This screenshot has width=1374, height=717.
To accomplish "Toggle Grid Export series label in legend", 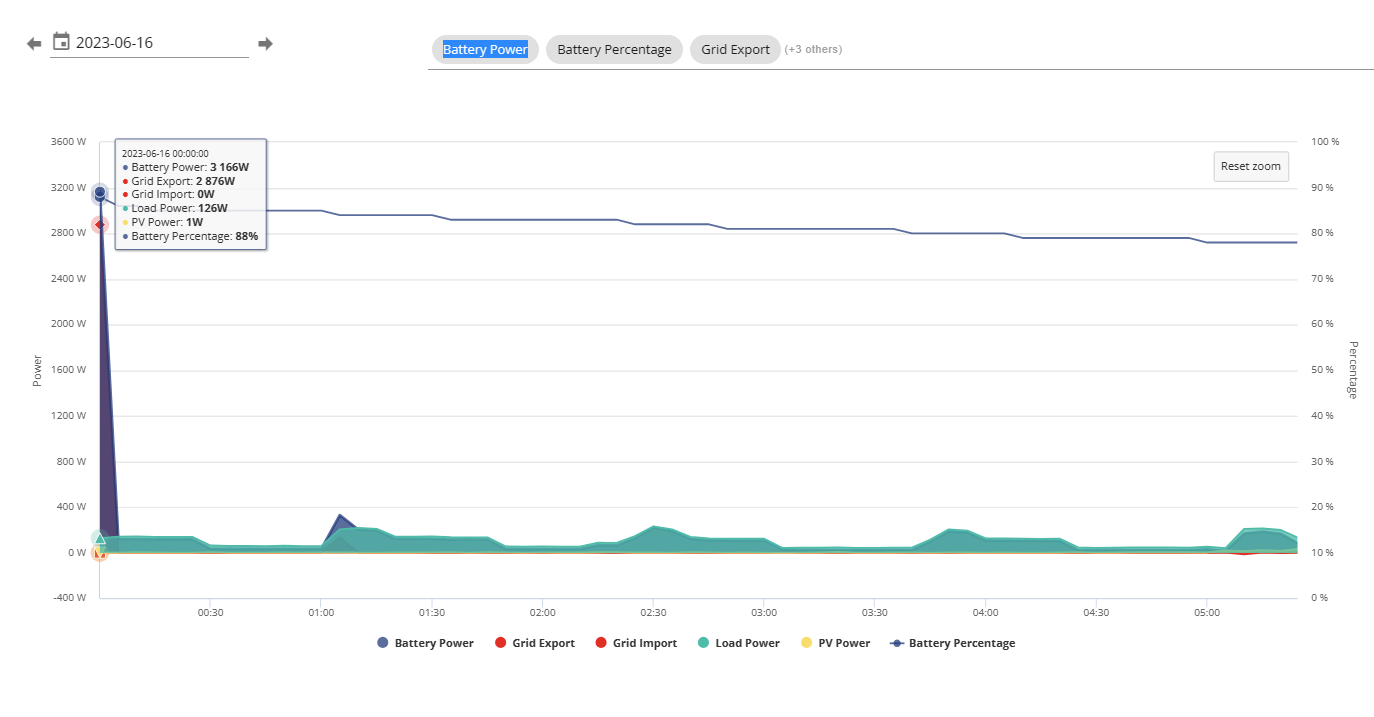I will click(x=543, y=643).
